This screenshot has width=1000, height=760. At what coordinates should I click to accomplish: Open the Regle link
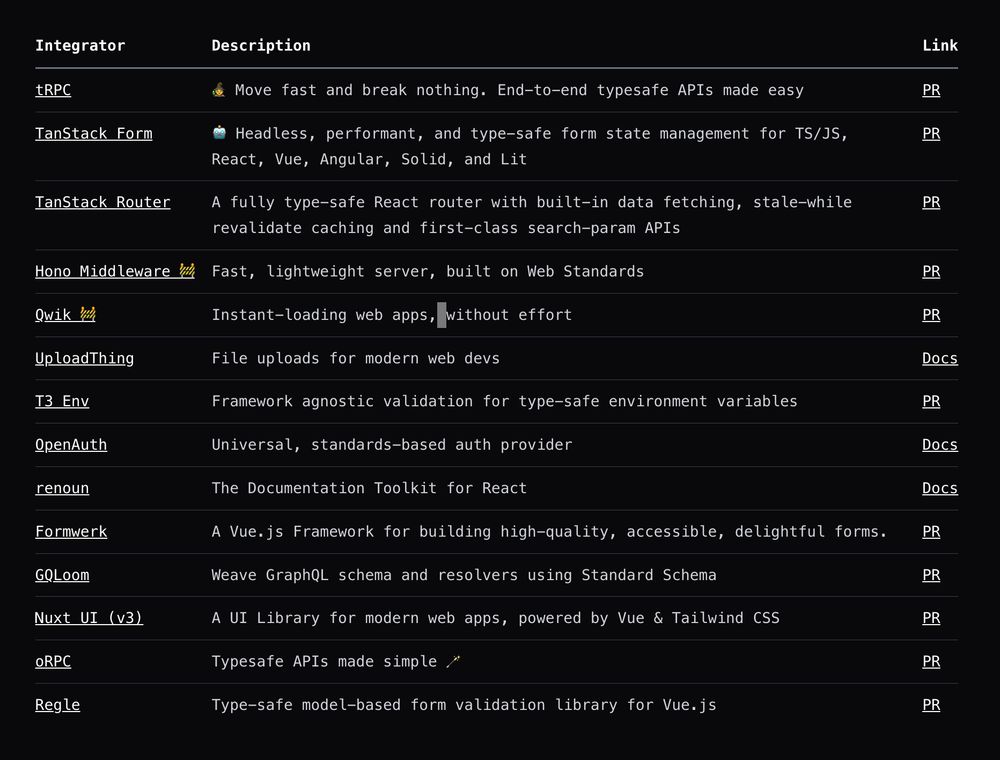coord(57,705)
